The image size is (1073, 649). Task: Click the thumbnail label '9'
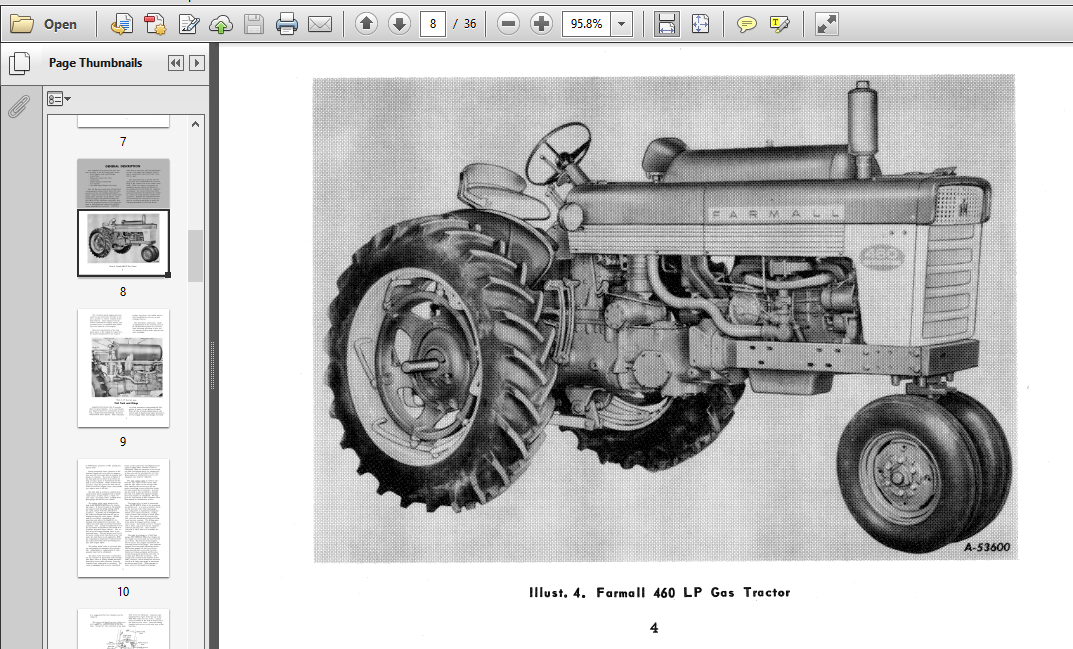pos(123,442)
